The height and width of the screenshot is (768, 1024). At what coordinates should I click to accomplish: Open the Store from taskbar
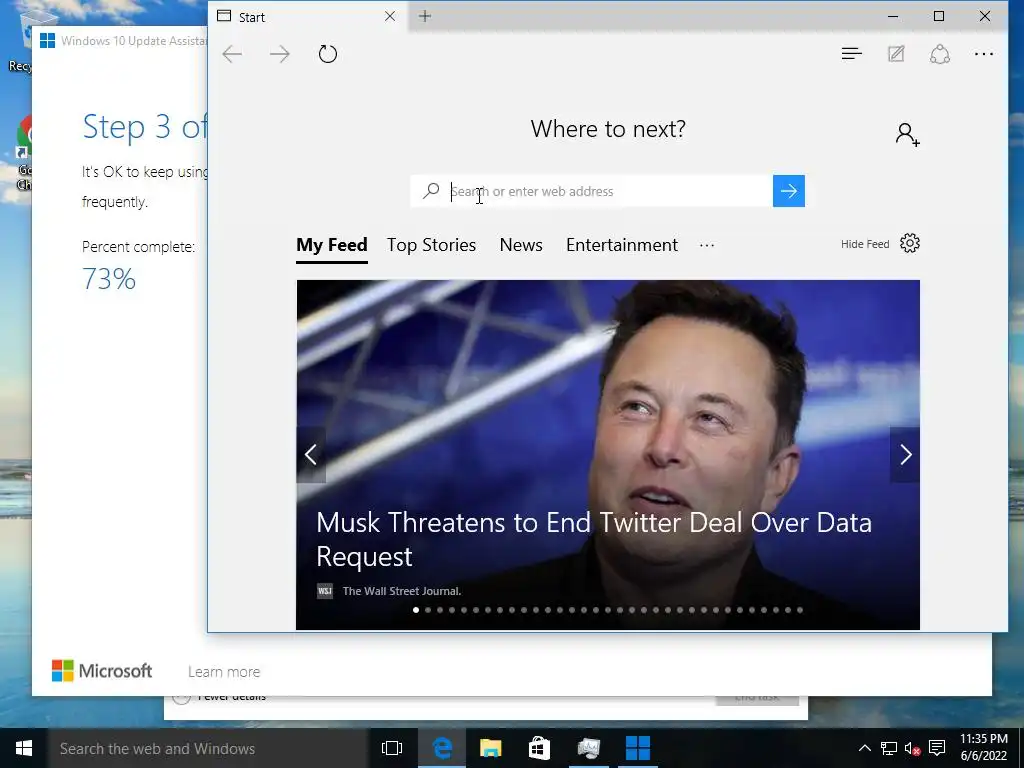539,748
